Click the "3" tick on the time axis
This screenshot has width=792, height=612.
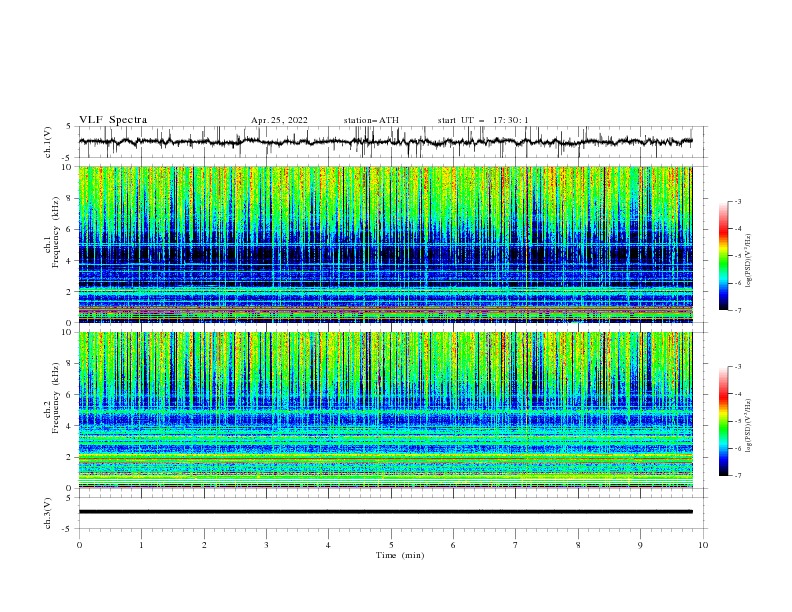click(266, 545)
